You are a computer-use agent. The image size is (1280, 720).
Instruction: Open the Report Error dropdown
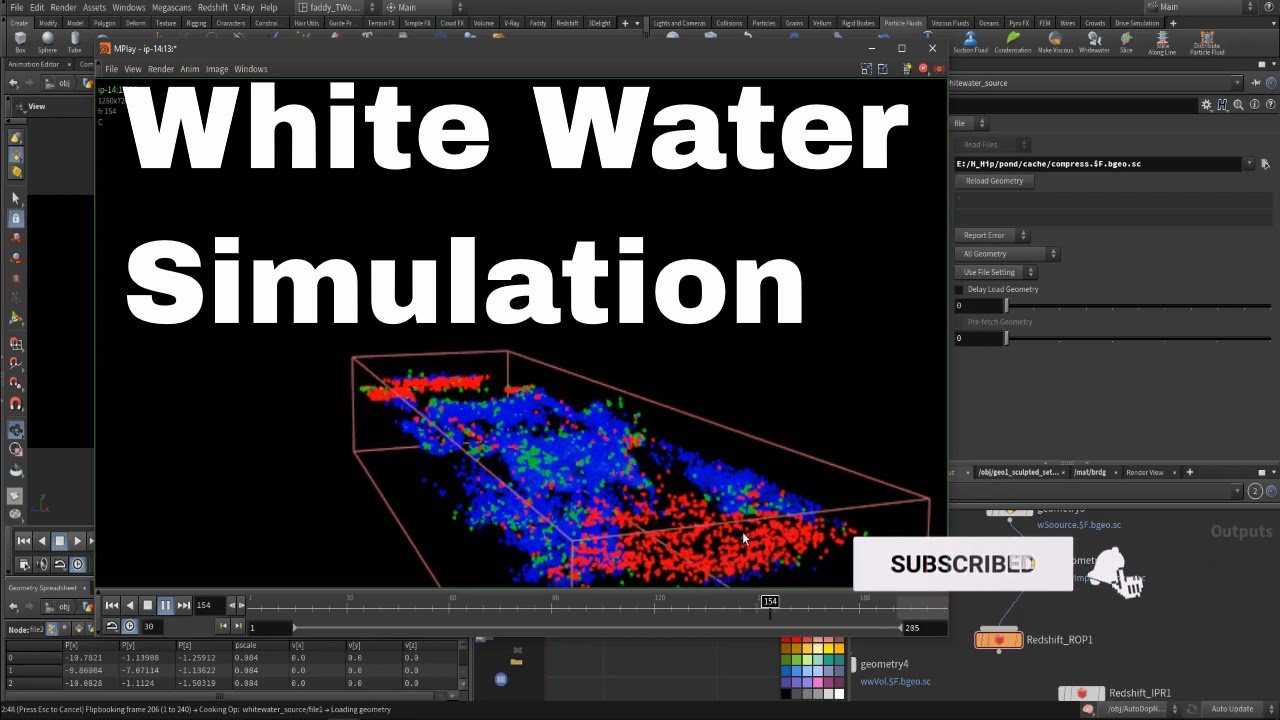(990, 235)
